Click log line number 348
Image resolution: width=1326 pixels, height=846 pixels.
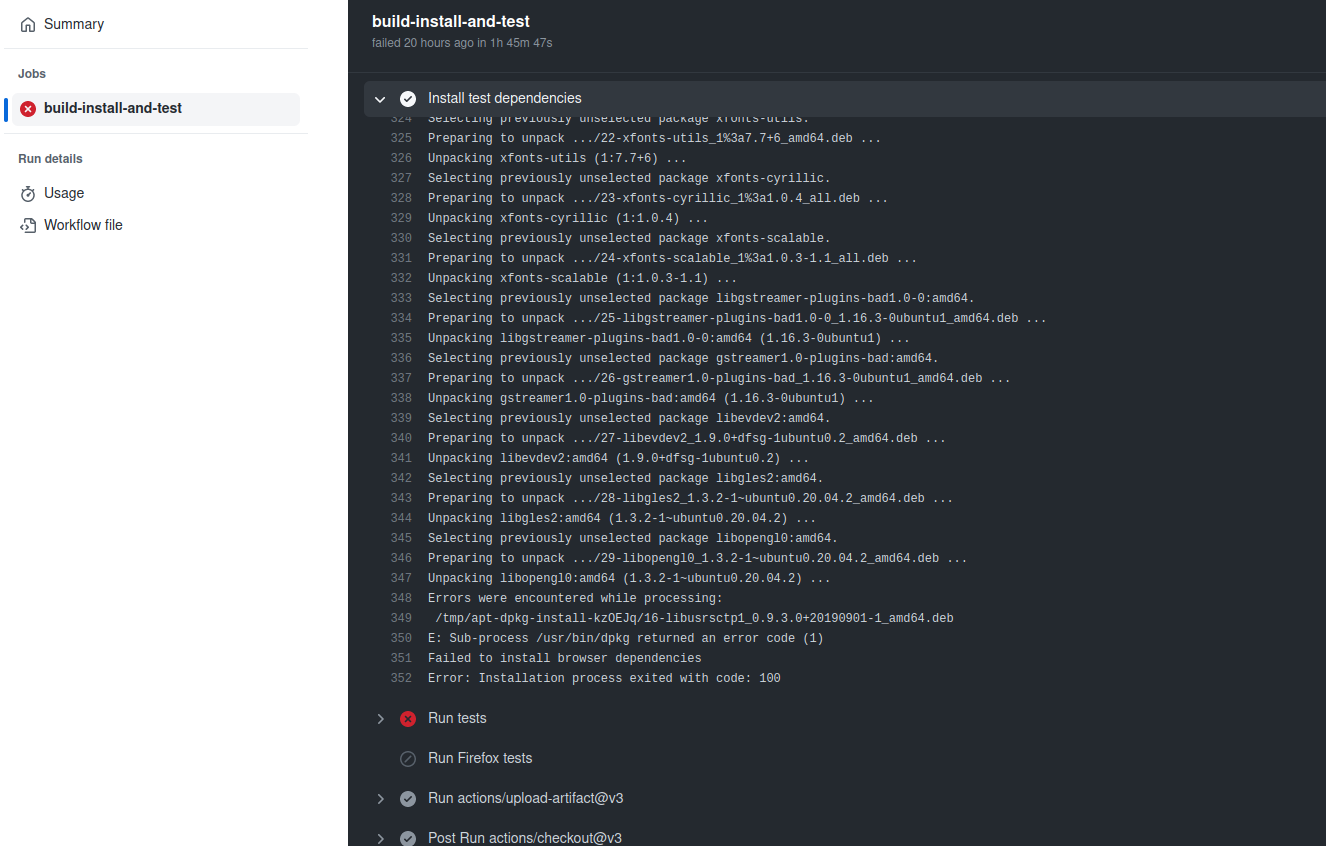pyautogui.click(x=401, y=598)
